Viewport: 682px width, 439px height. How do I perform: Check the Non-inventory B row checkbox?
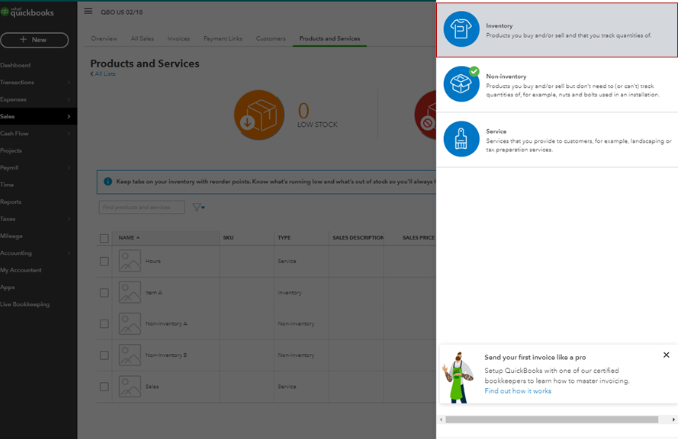point(104,355)
